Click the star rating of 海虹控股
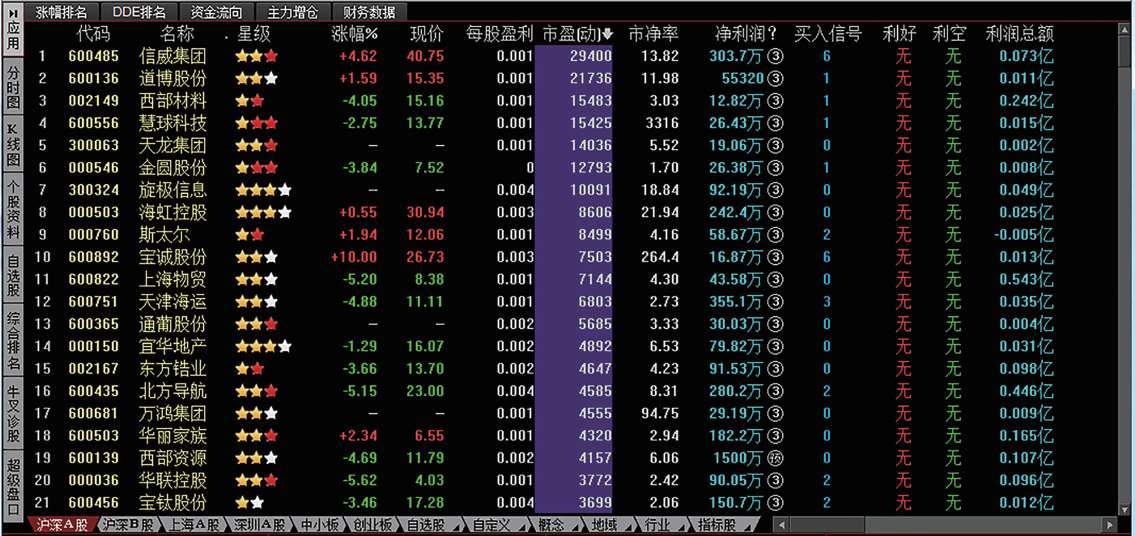This screenshot has width=1135, height=536. [x=263, y=213]
